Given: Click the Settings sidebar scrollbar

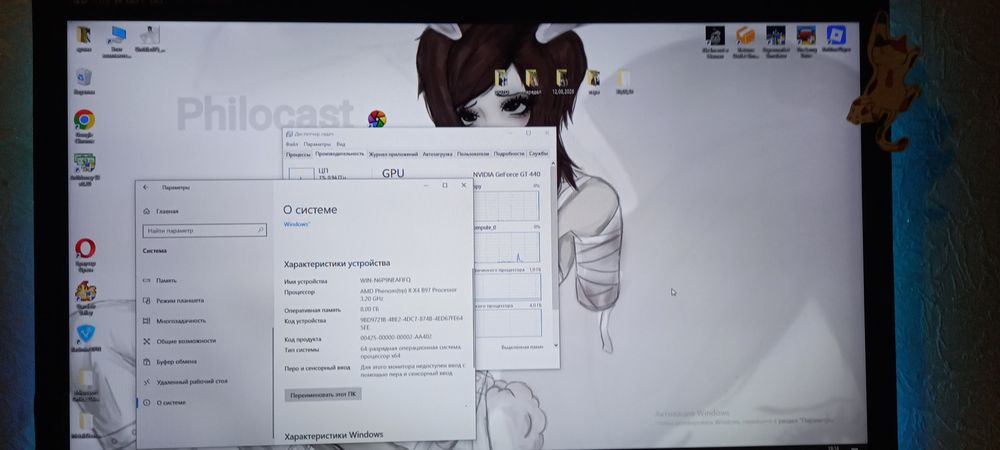Looking at the screenshot, I should 273,382.
